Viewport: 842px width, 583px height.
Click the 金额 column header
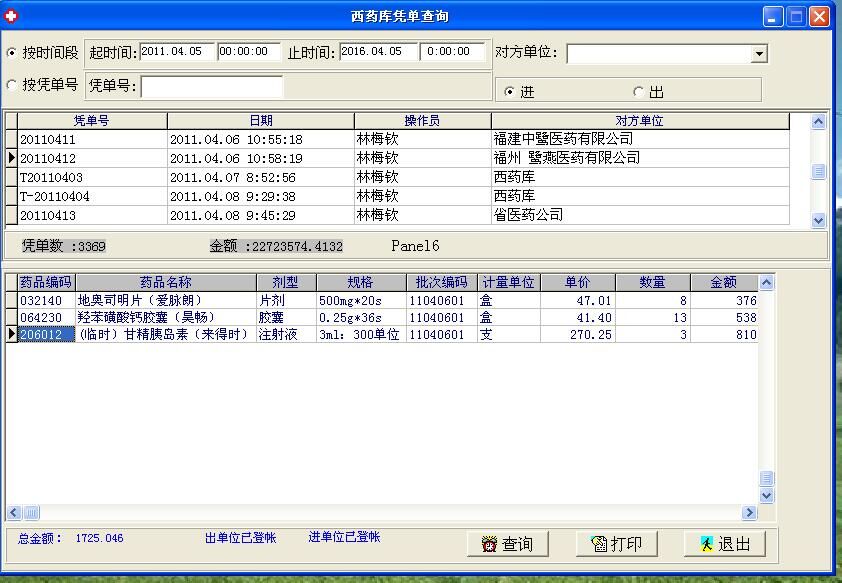coord(724,282)
